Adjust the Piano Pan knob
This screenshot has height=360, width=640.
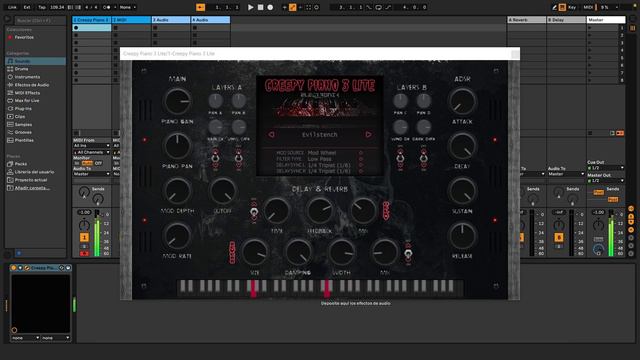pos(178,146)
